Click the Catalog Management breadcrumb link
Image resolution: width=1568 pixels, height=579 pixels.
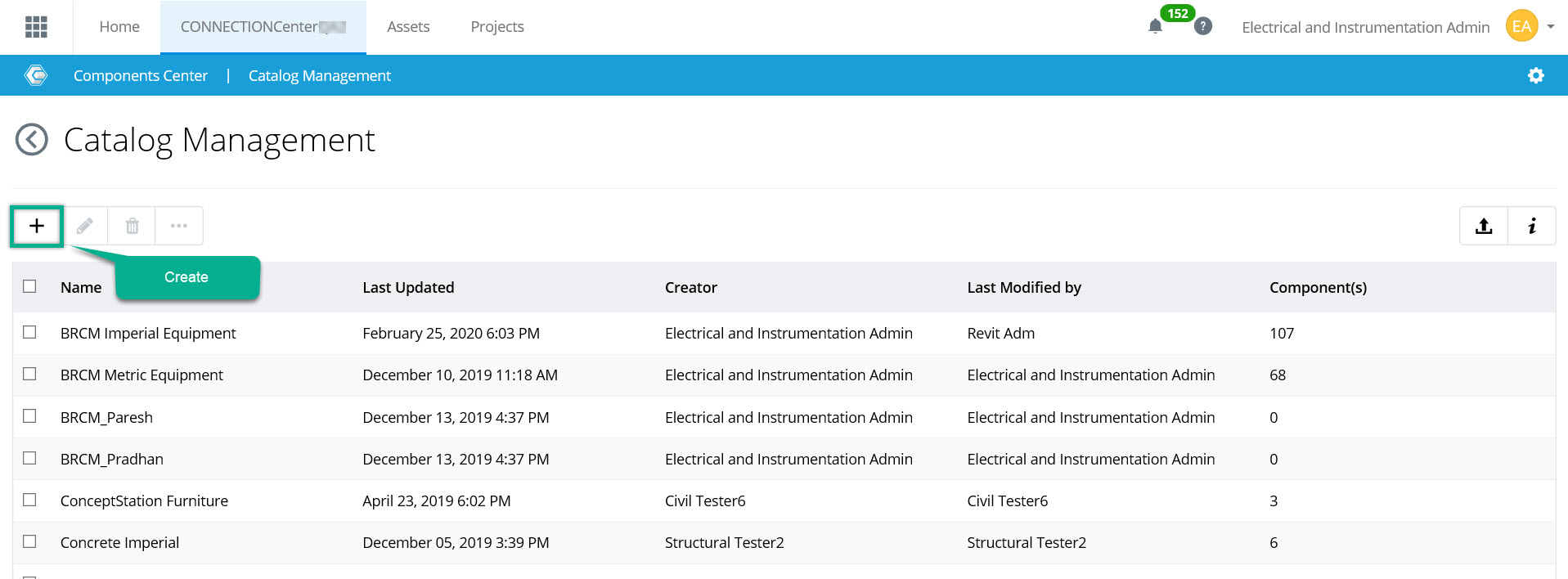[x=320, y=76]
